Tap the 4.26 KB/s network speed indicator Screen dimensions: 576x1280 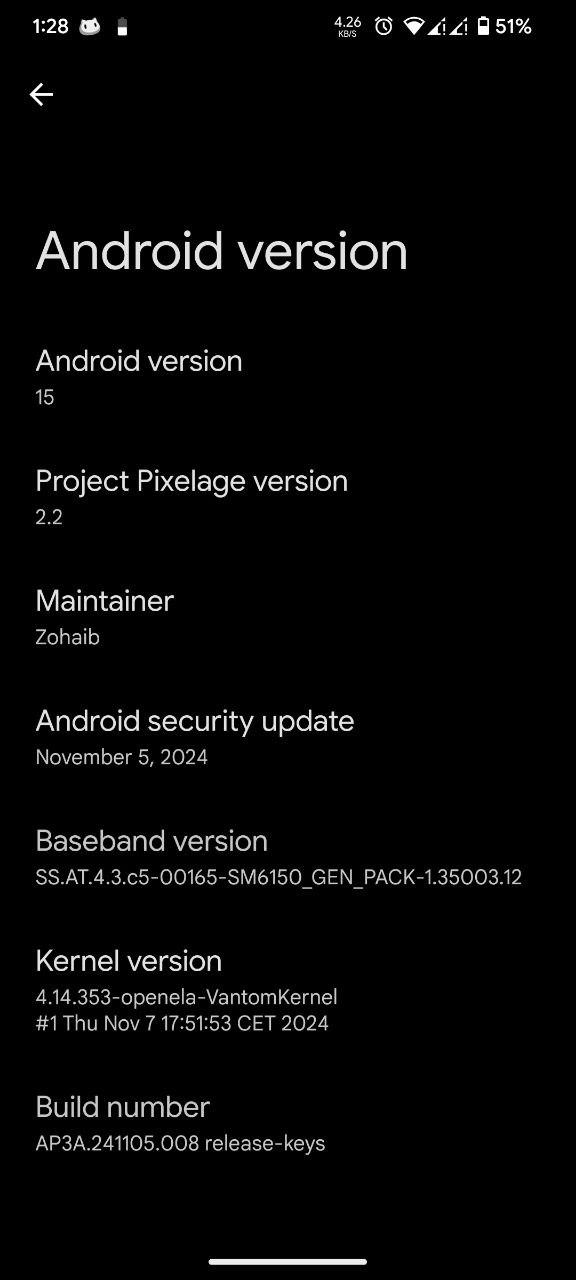coord(348,27)
